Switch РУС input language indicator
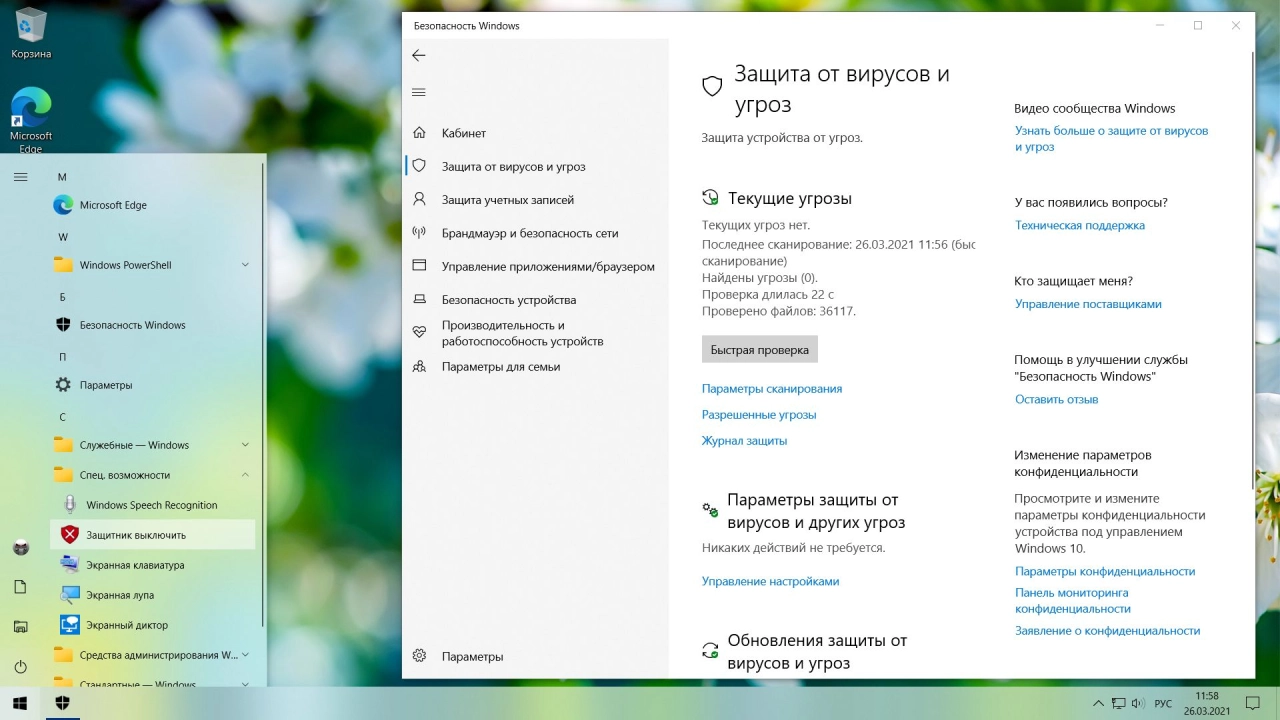Image resolution: width=1280 pixels, height=720 pixels. tap(1163, 703)
